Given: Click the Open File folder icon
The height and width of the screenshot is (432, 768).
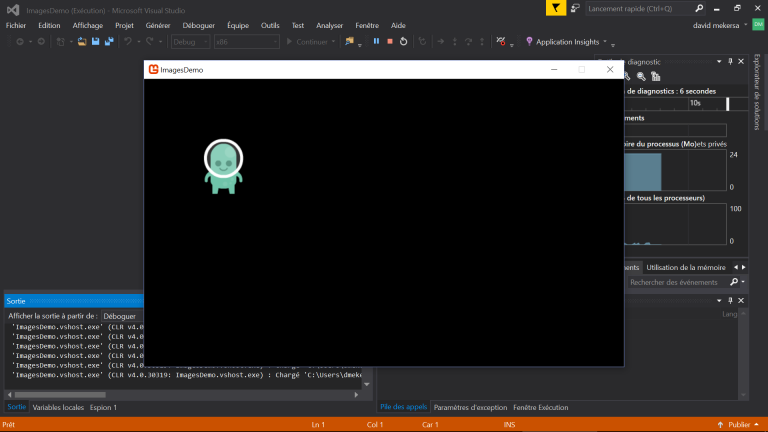Looking at the screenshot, I should [x=82, y=42].
